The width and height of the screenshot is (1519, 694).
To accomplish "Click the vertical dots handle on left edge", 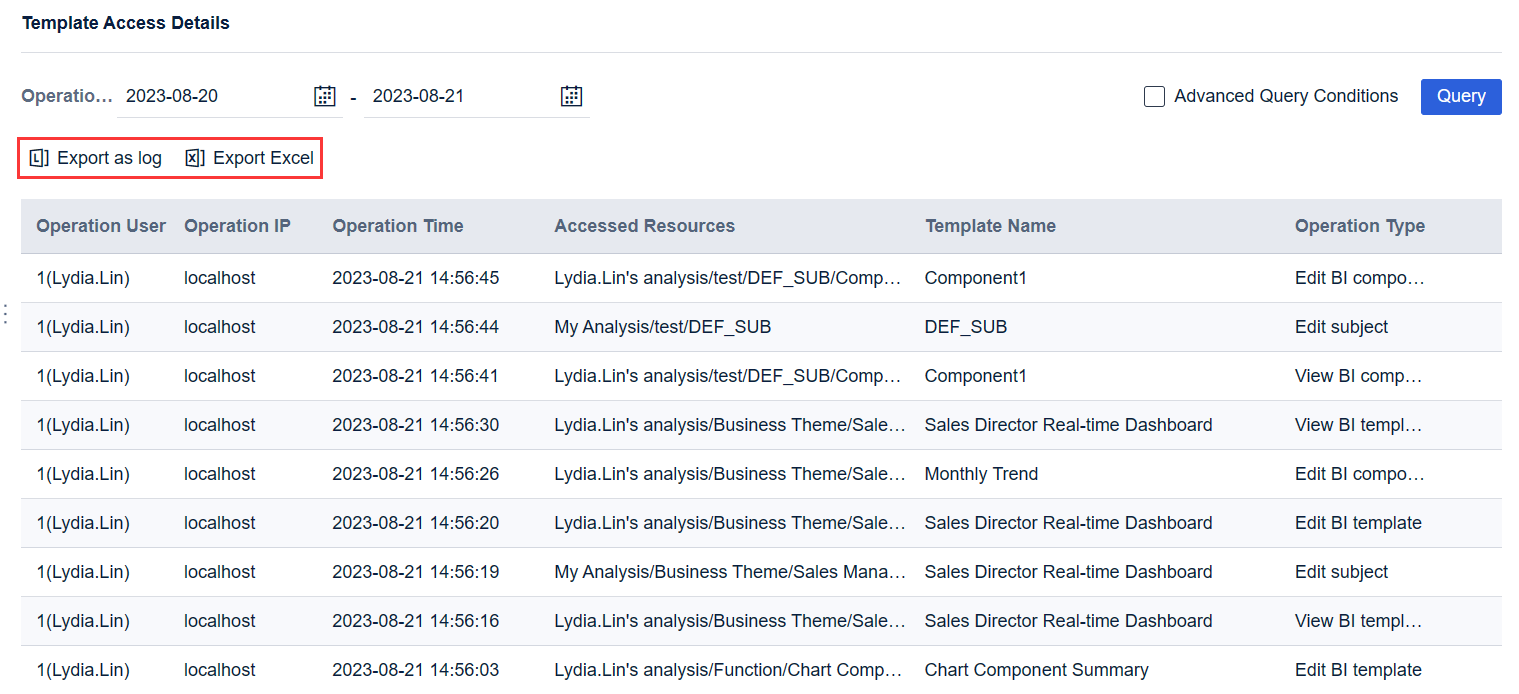I will pos(5,313).
